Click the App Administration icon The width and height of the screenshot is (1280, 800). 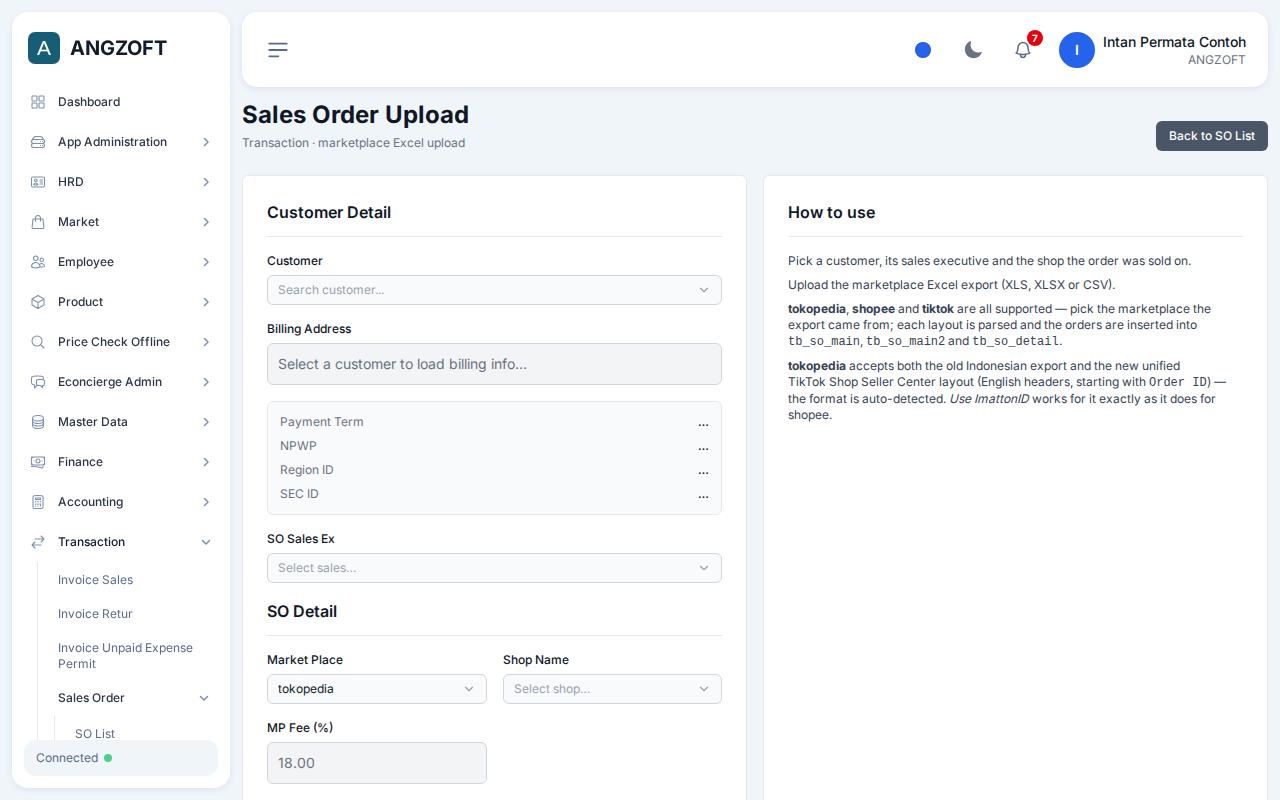click(38, 142)
